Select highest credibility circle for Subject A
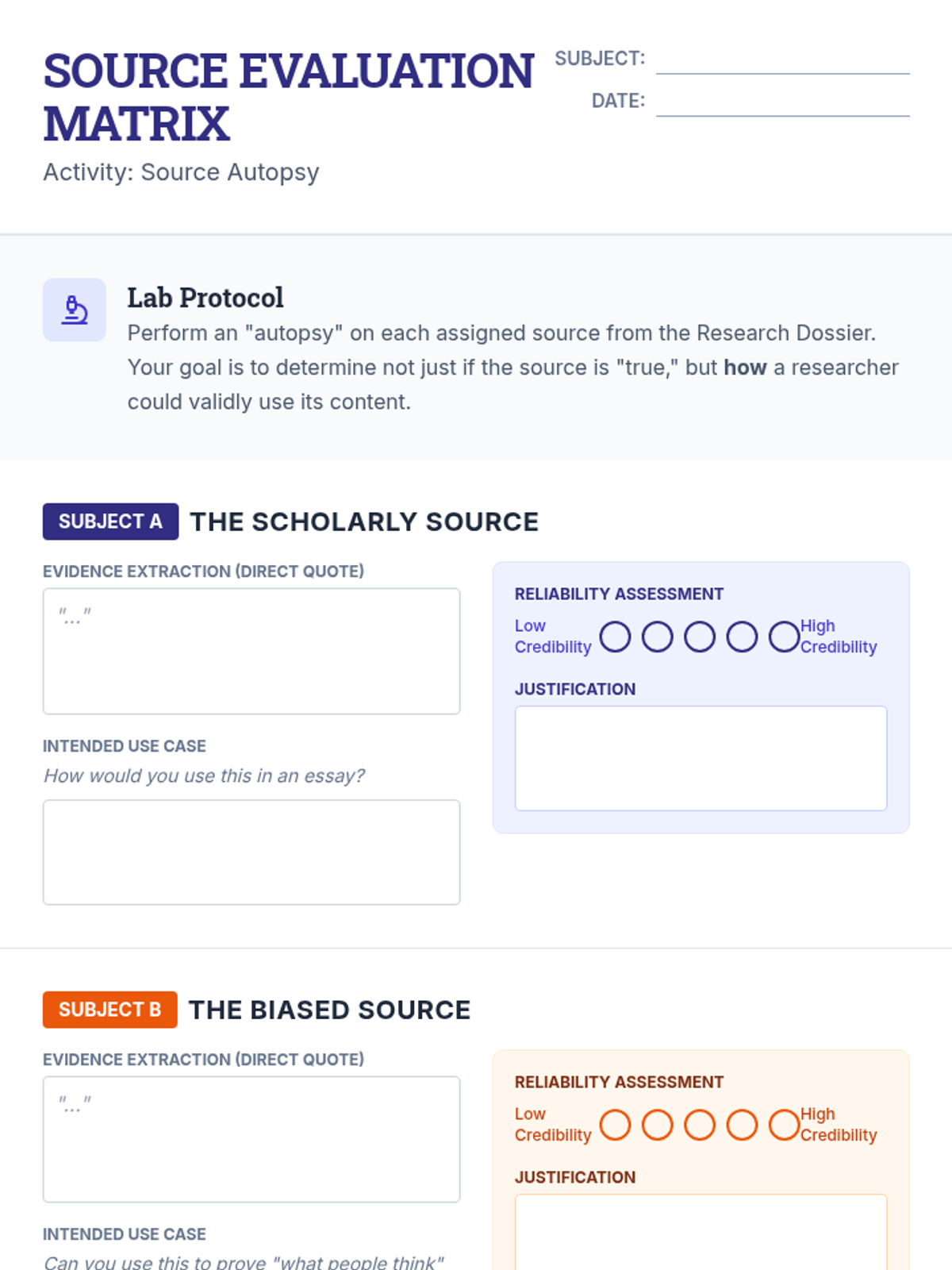The height and width of the screenshot is (1270, 952). coord(784,637)
